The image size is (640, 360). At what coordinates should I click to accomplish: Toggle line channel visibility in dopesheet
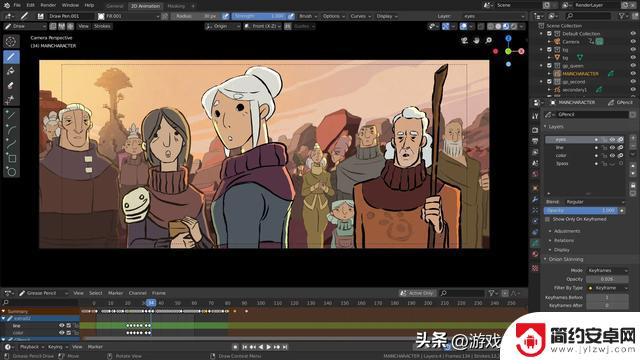(x=62, y=326)
